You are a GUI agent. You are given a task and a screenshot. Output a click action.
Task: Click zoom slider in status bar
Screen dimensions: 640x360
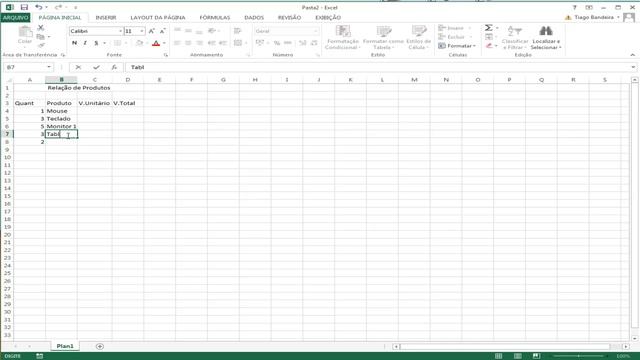click(x=579, y=356)
